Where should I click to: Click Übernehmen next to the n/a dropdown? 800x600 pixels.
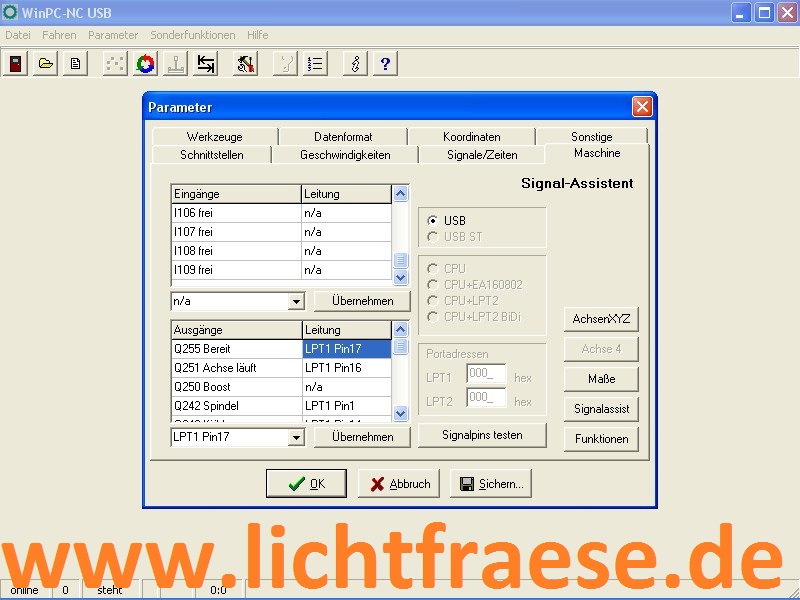click(x=362, y=301)
